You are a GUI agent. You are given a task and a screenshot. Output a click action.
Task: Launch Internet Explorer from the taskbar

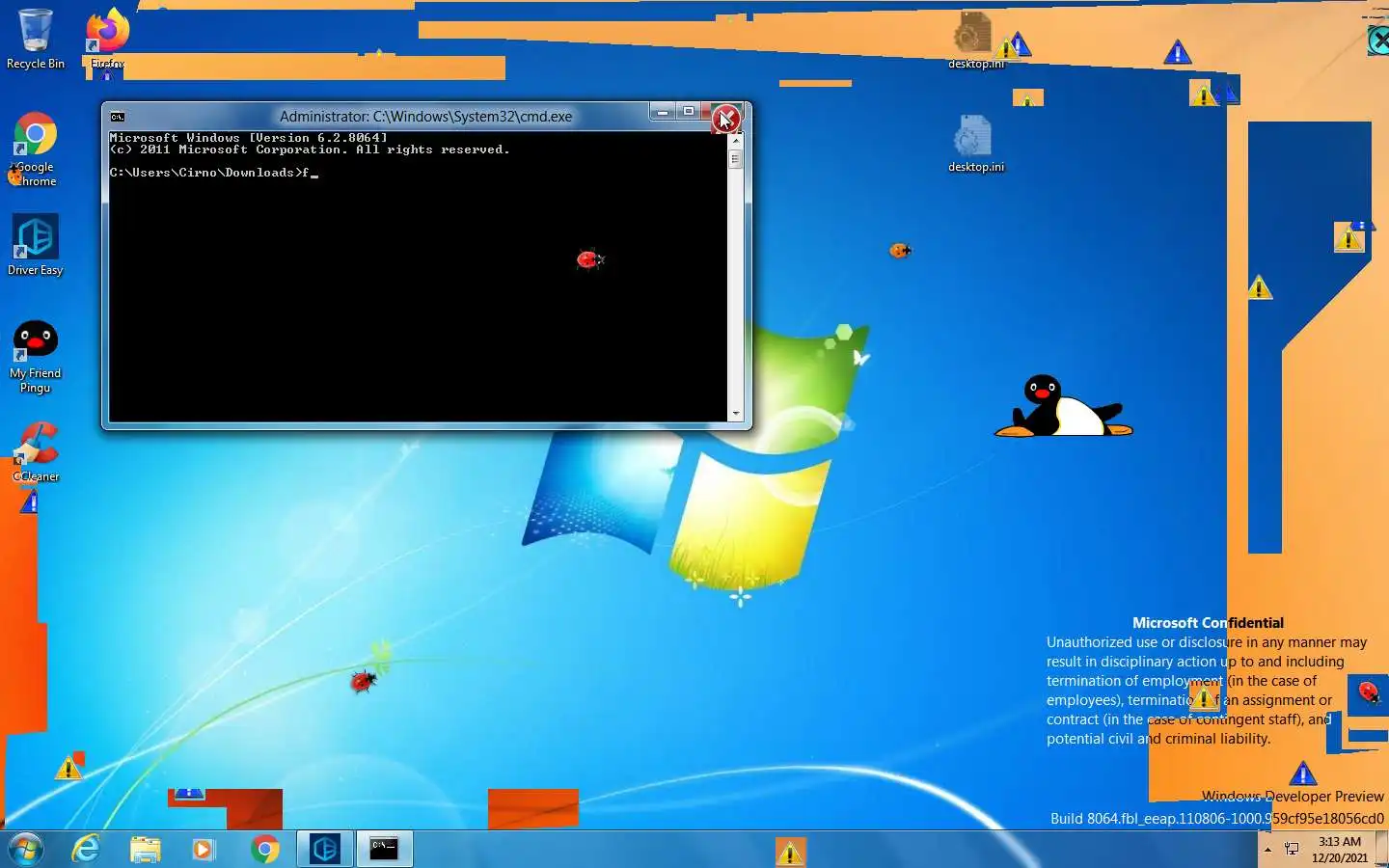pos(87,849)
